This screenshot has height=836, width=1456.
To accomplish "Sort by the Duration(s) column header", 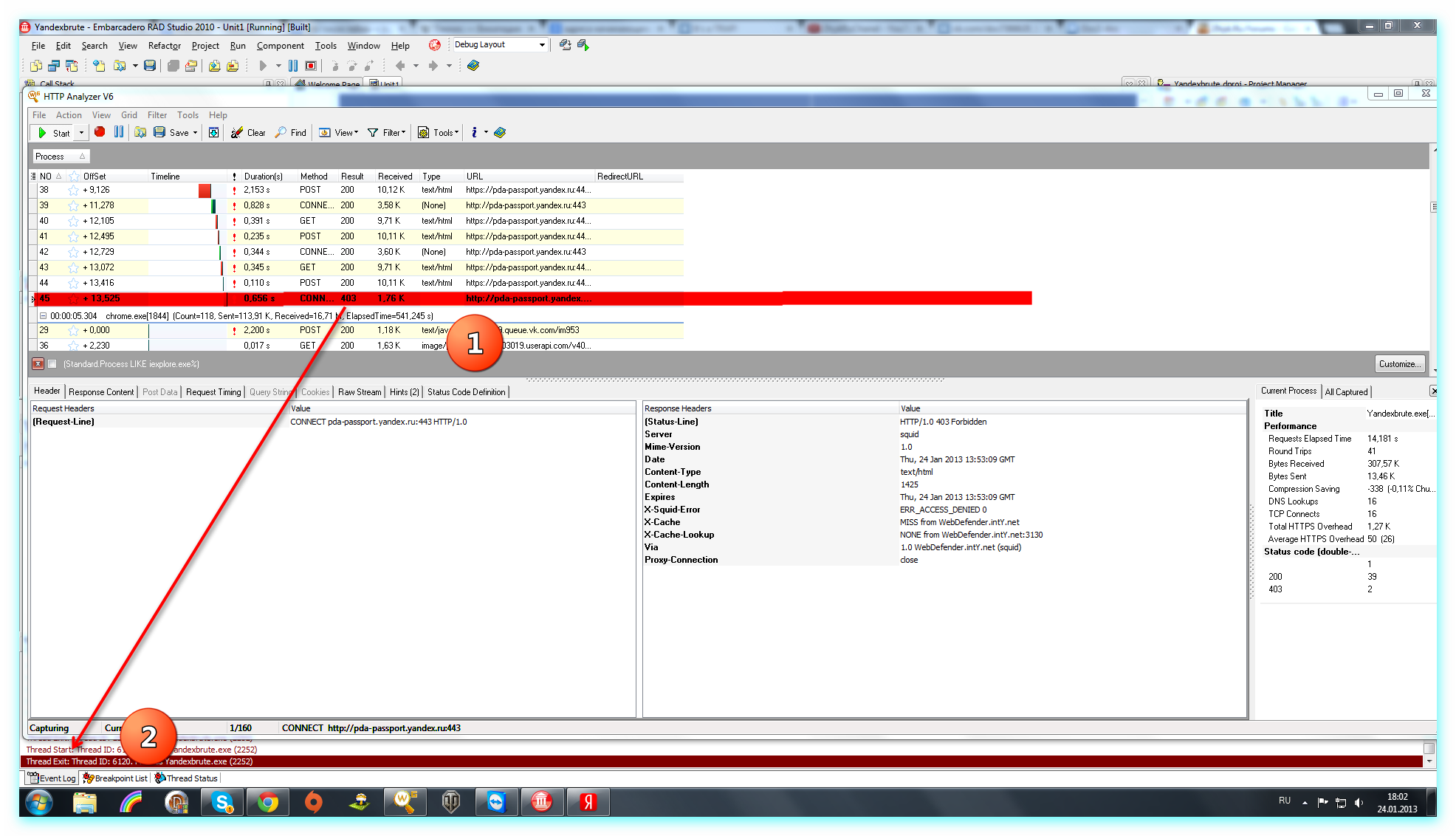I will [263, 177].
